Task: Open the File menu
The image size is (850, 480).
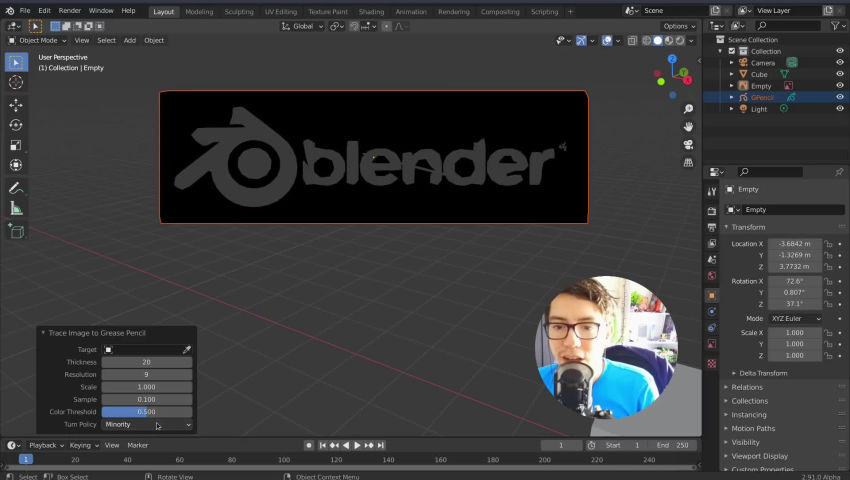Action: (x=25, y=10)
